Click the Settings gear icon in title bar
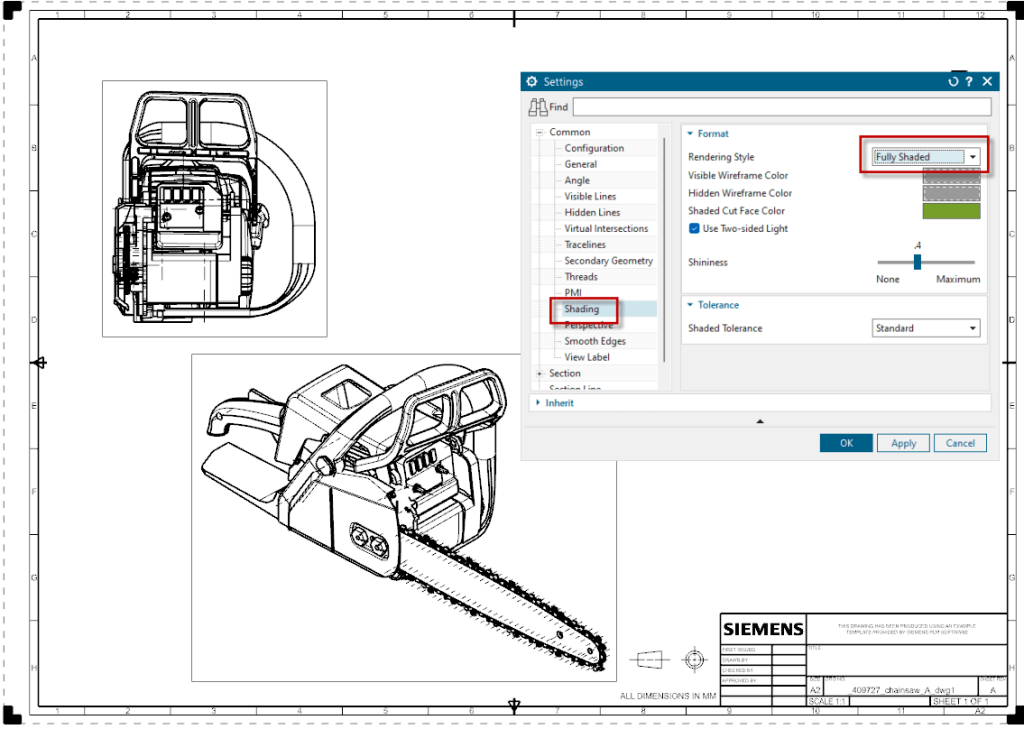The height and width of the screenshot is (729, 1024). click(x=532, y=82)
